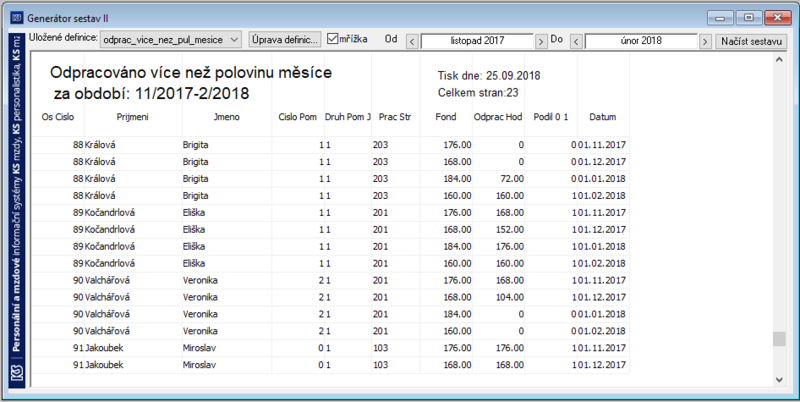
Task: Click the listopad 2017 start date field
Action: coord(477,41)
